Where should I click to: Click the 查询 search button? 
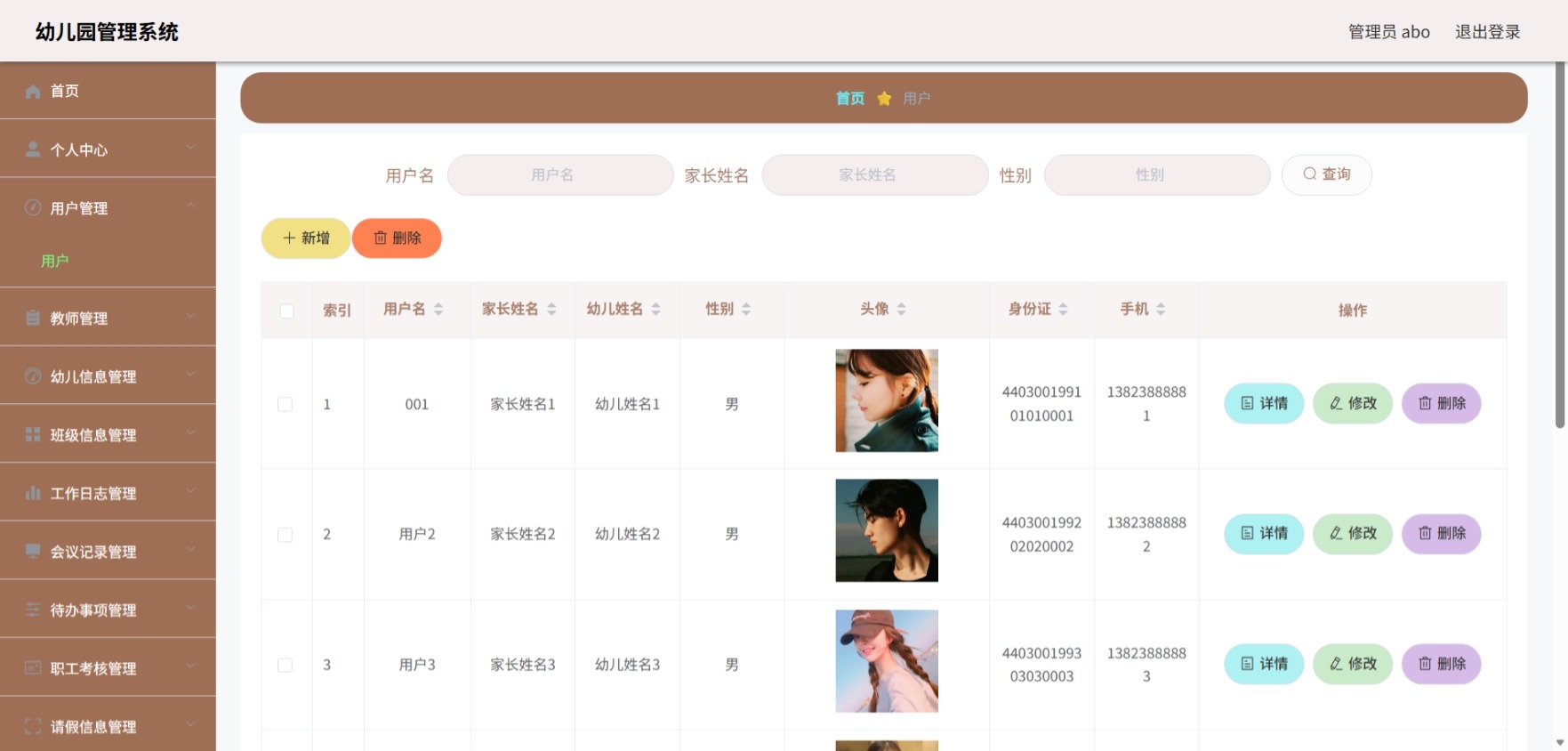1327,174
